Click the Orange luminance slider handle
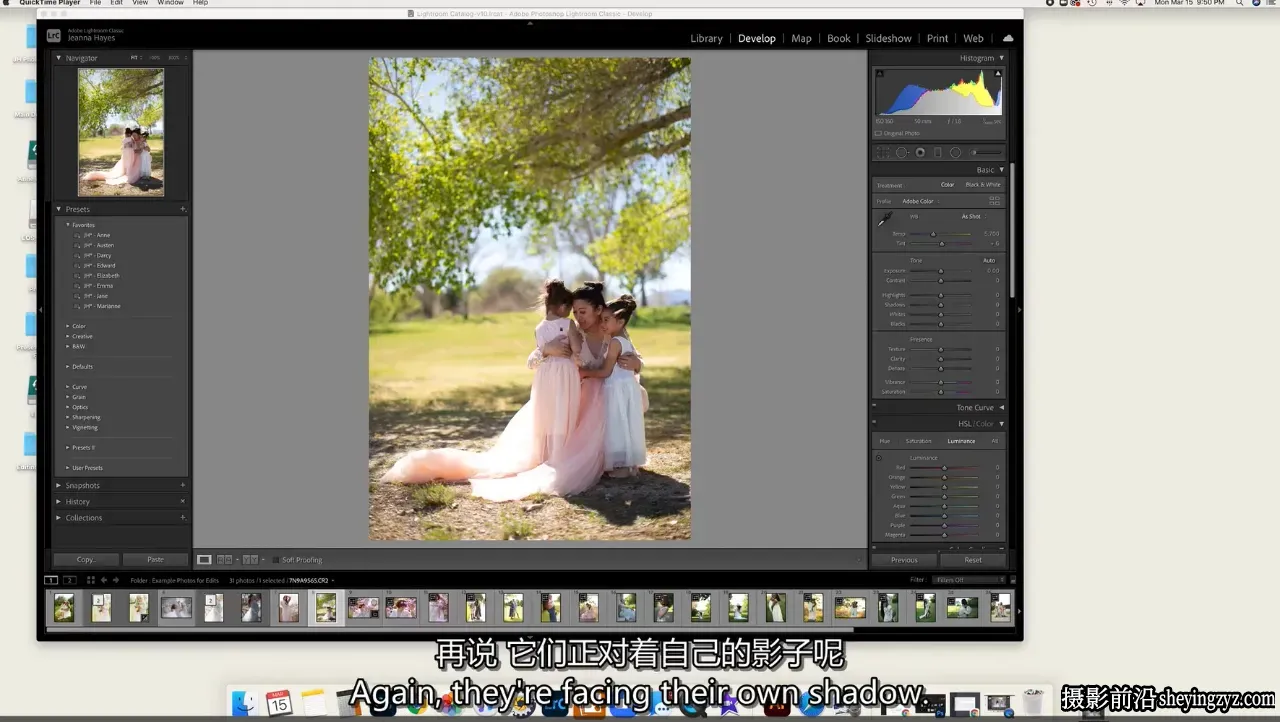The width and height of the screenshot is (1280, 722). [944, 477]
